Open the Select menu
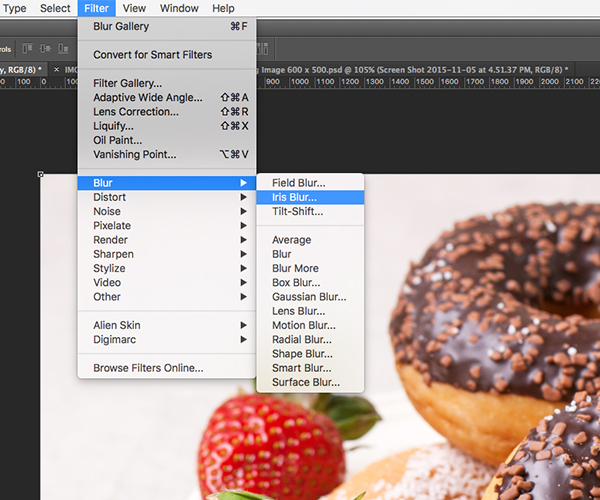Viewport: 600px width, 500px height. click(55, 8)
